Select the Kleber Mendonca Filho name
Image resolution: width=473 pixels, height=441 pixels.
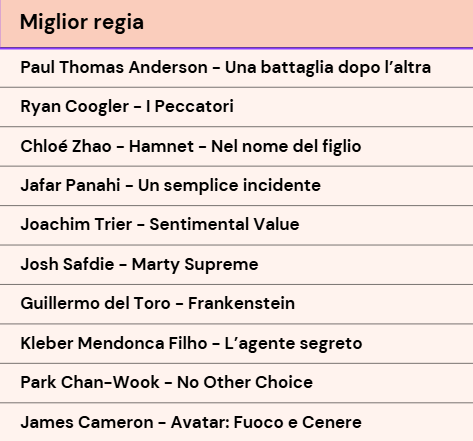coord(114,343)
